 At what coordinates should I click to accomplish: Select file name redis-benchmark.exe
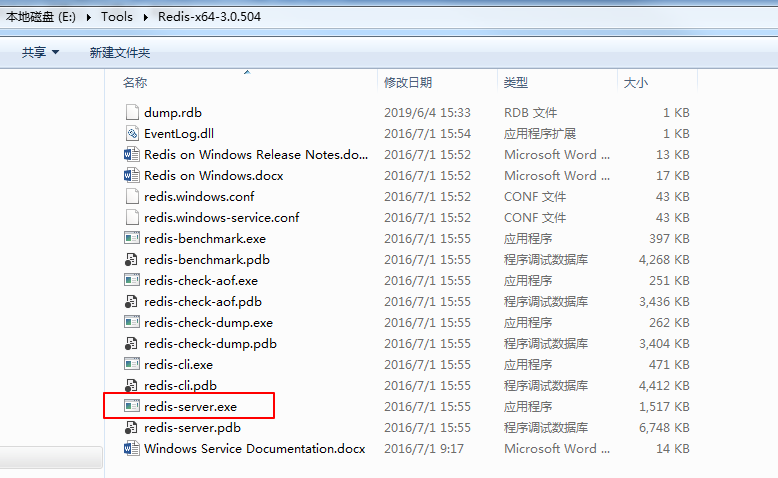205,239
